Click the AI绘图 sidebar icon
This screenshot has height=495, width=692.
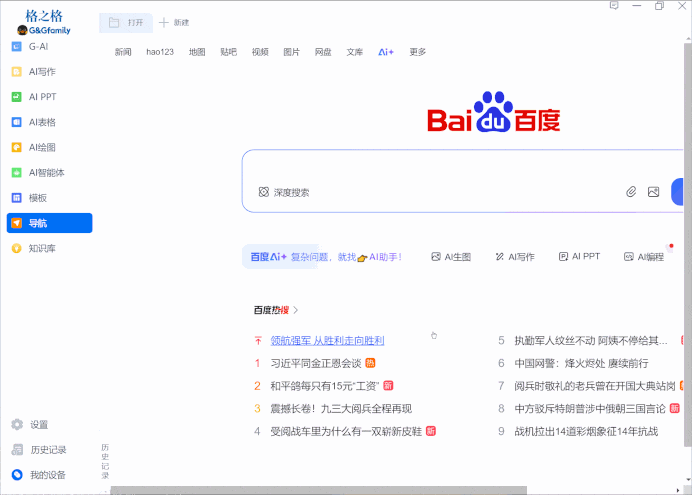click(x=17, y=147)
